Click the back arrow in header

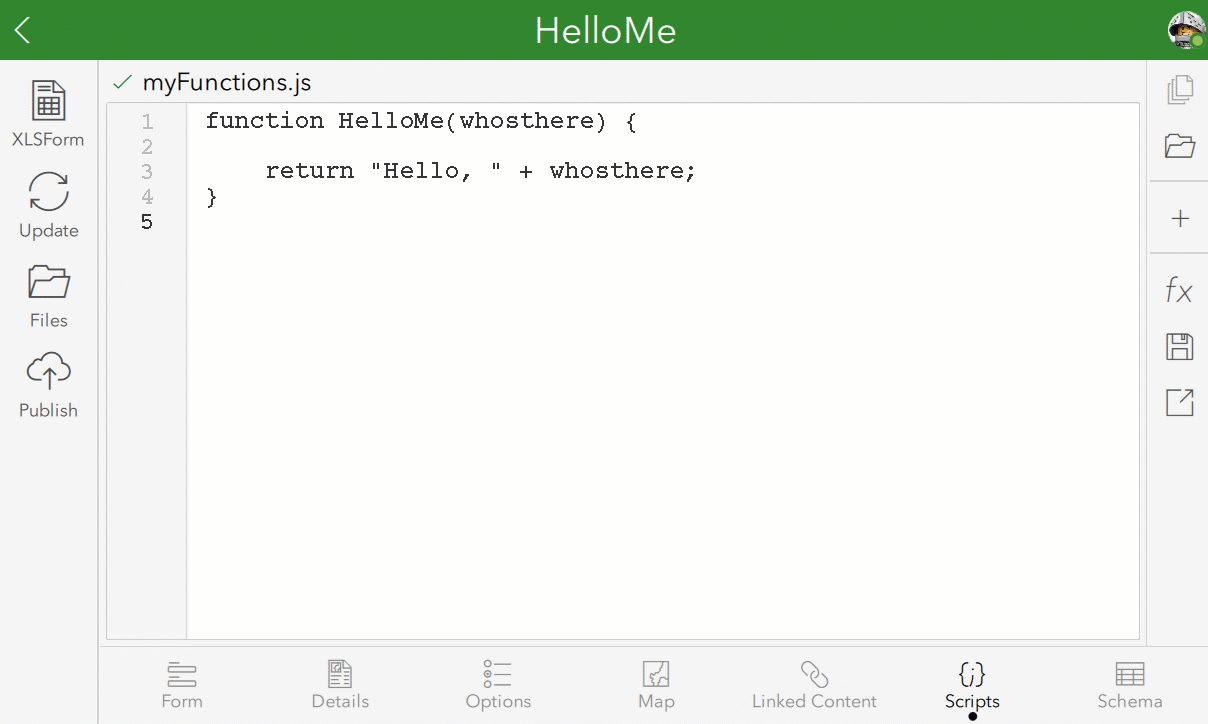tap(23, 30)
